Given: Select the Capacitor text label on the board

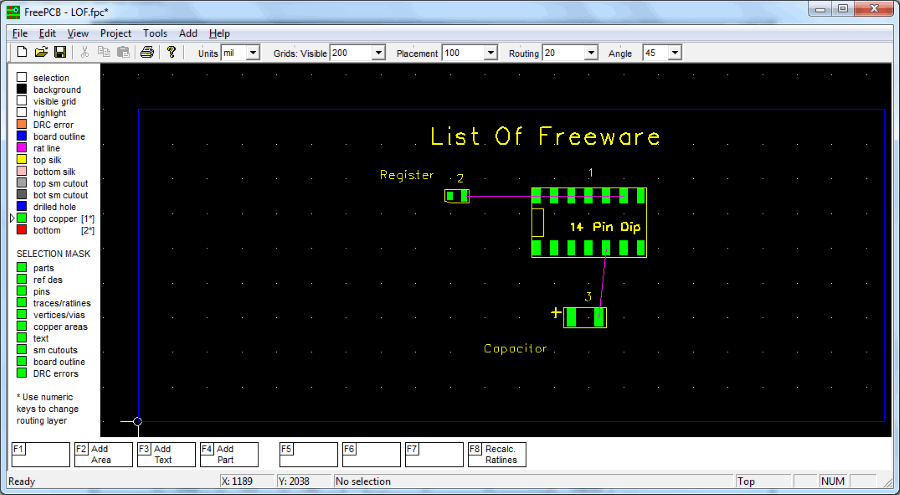Looking at the screenshot, I should click(x=515, y=349).
